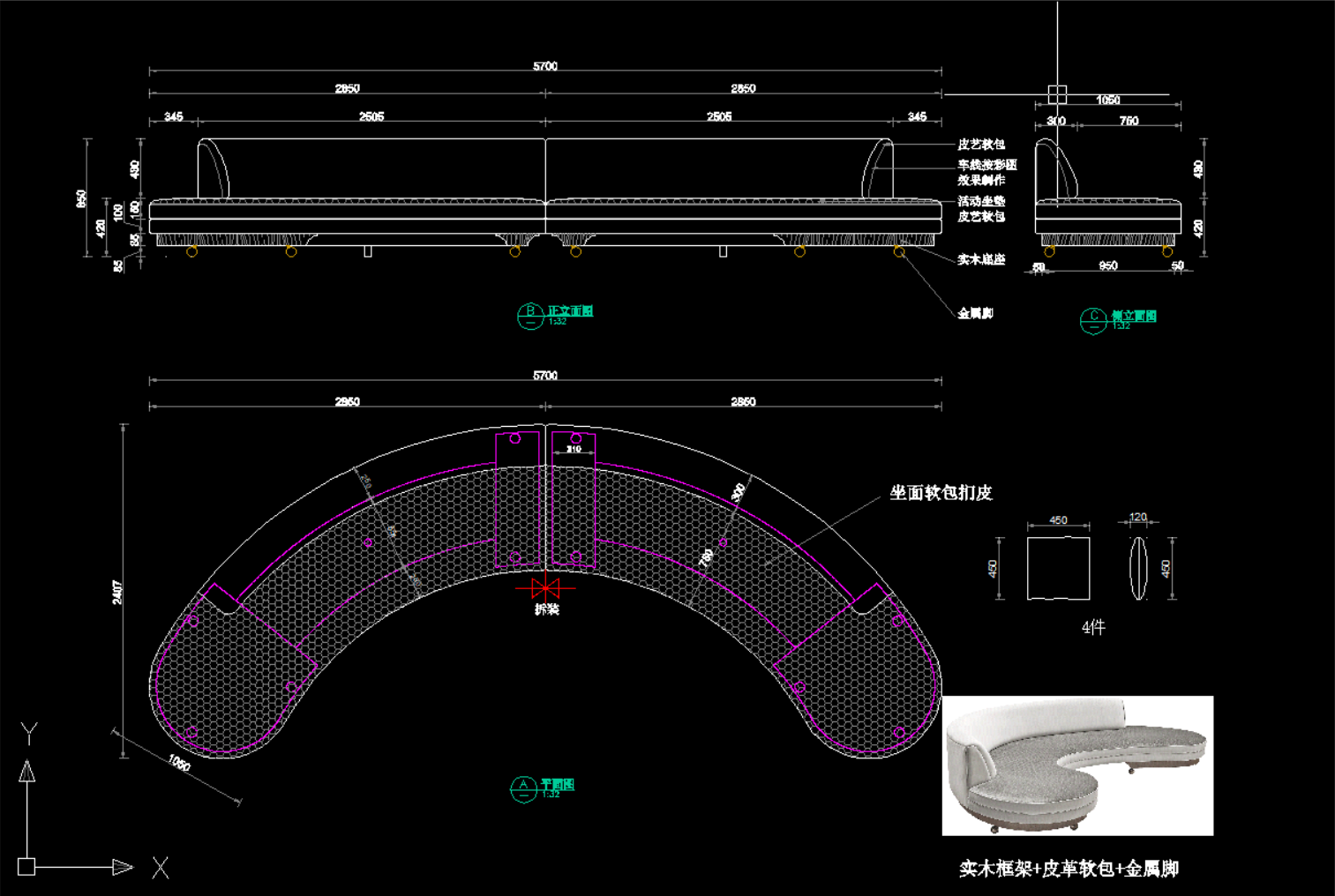Click the sofa render photo

(1077, 765)
